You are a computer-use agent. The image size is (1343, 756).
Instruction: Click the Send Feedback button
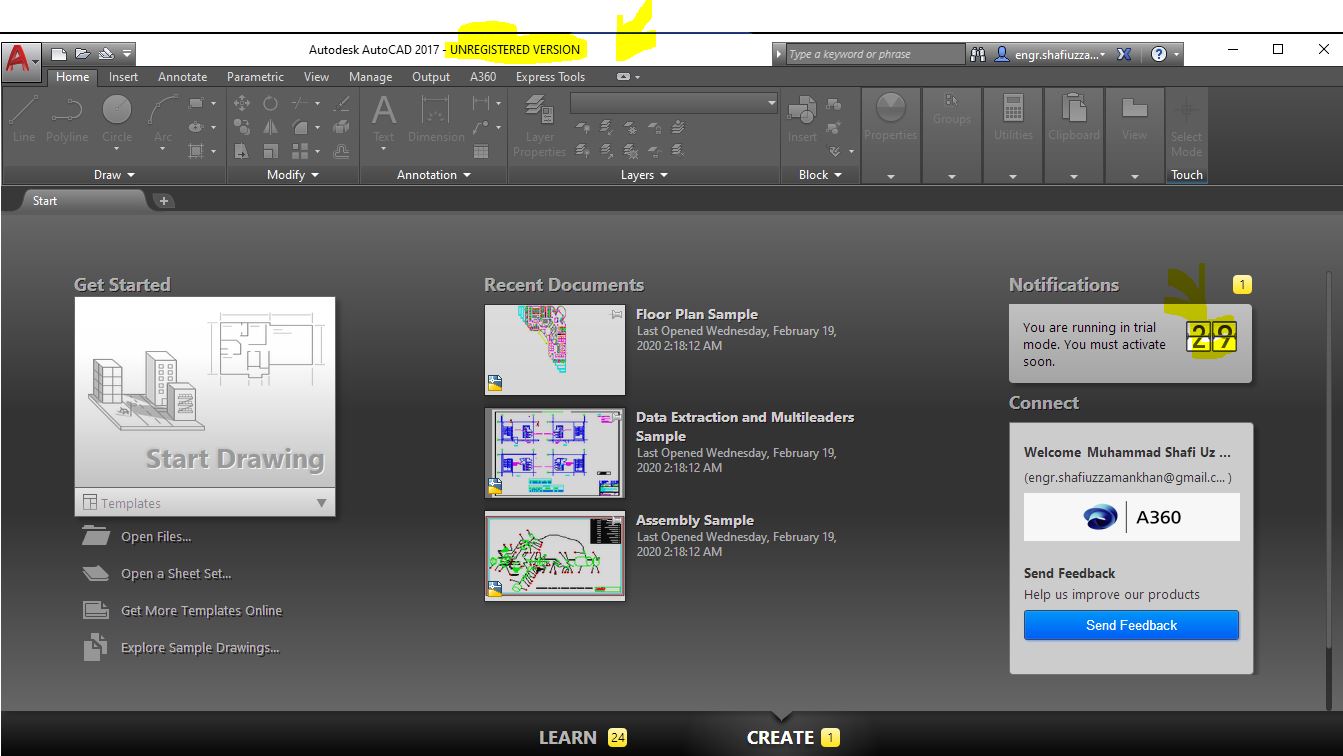1130,624
